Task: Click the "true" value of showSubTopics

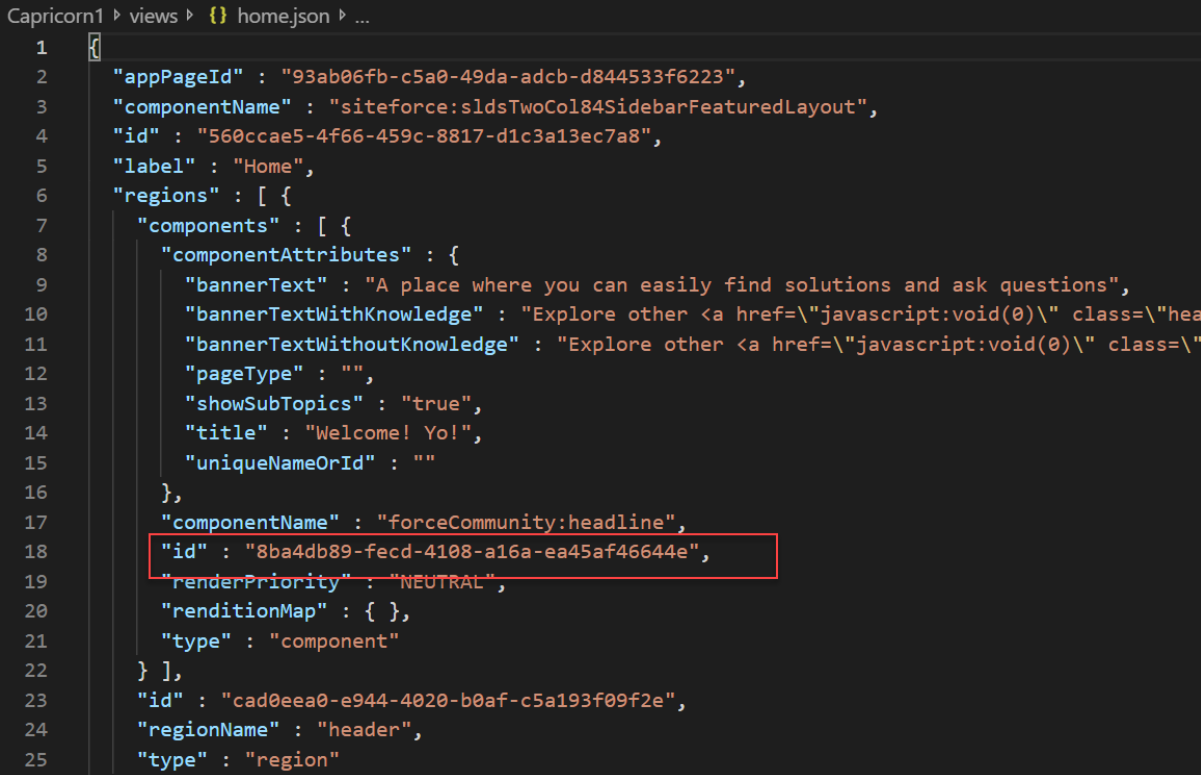Action: tap(437, 404)
